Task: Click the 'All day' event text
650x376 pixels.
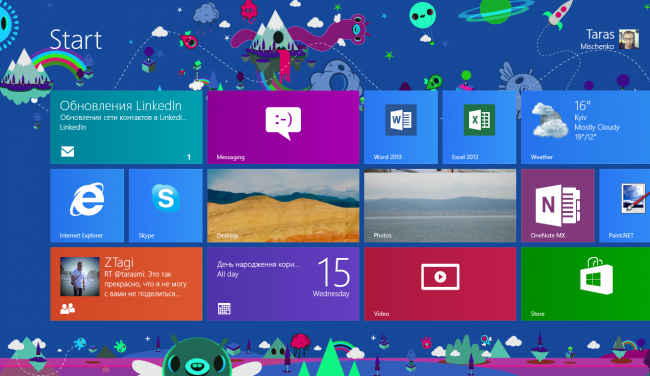Action: tap(228, 274)
